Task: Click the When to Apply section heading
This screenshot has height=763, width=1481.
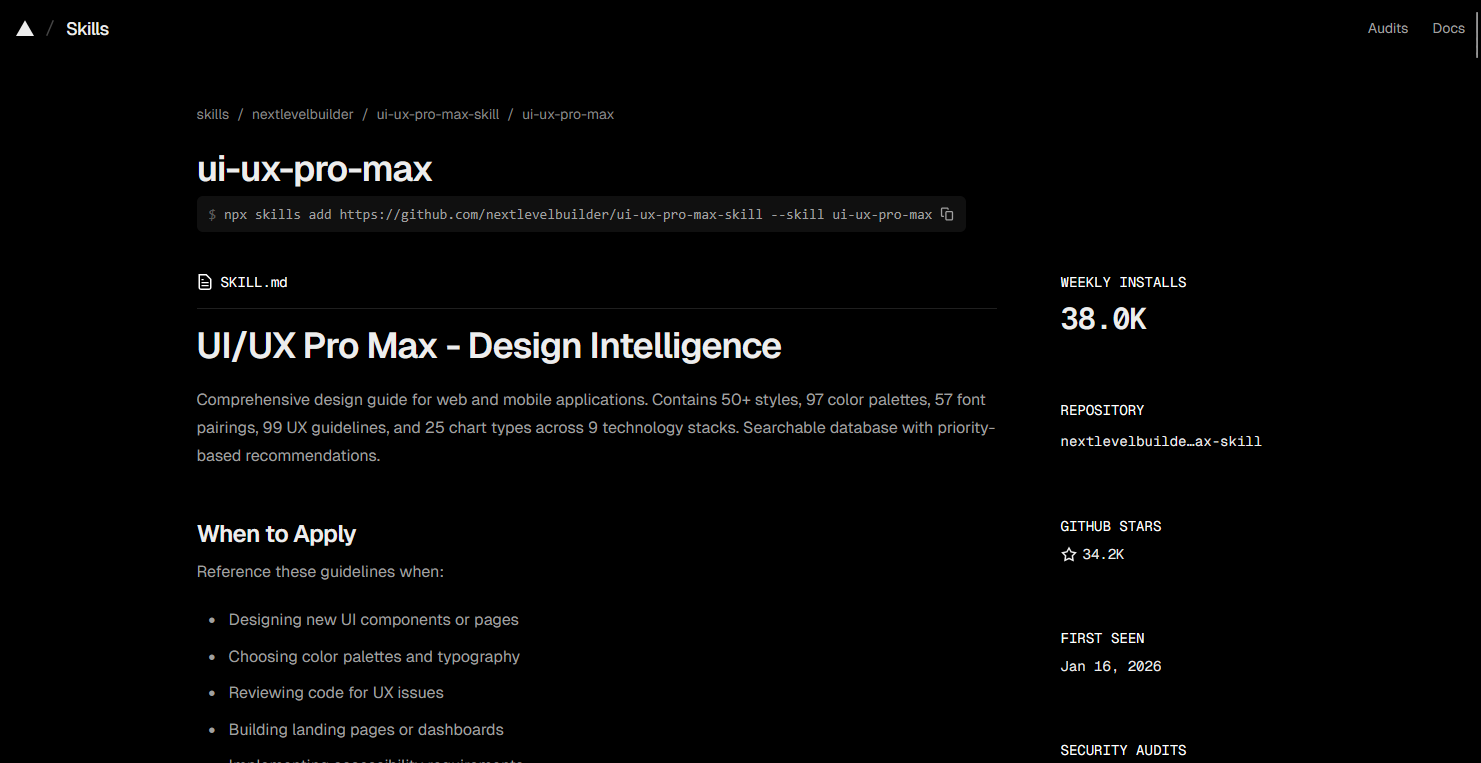Action: click(x=276, y=533)
